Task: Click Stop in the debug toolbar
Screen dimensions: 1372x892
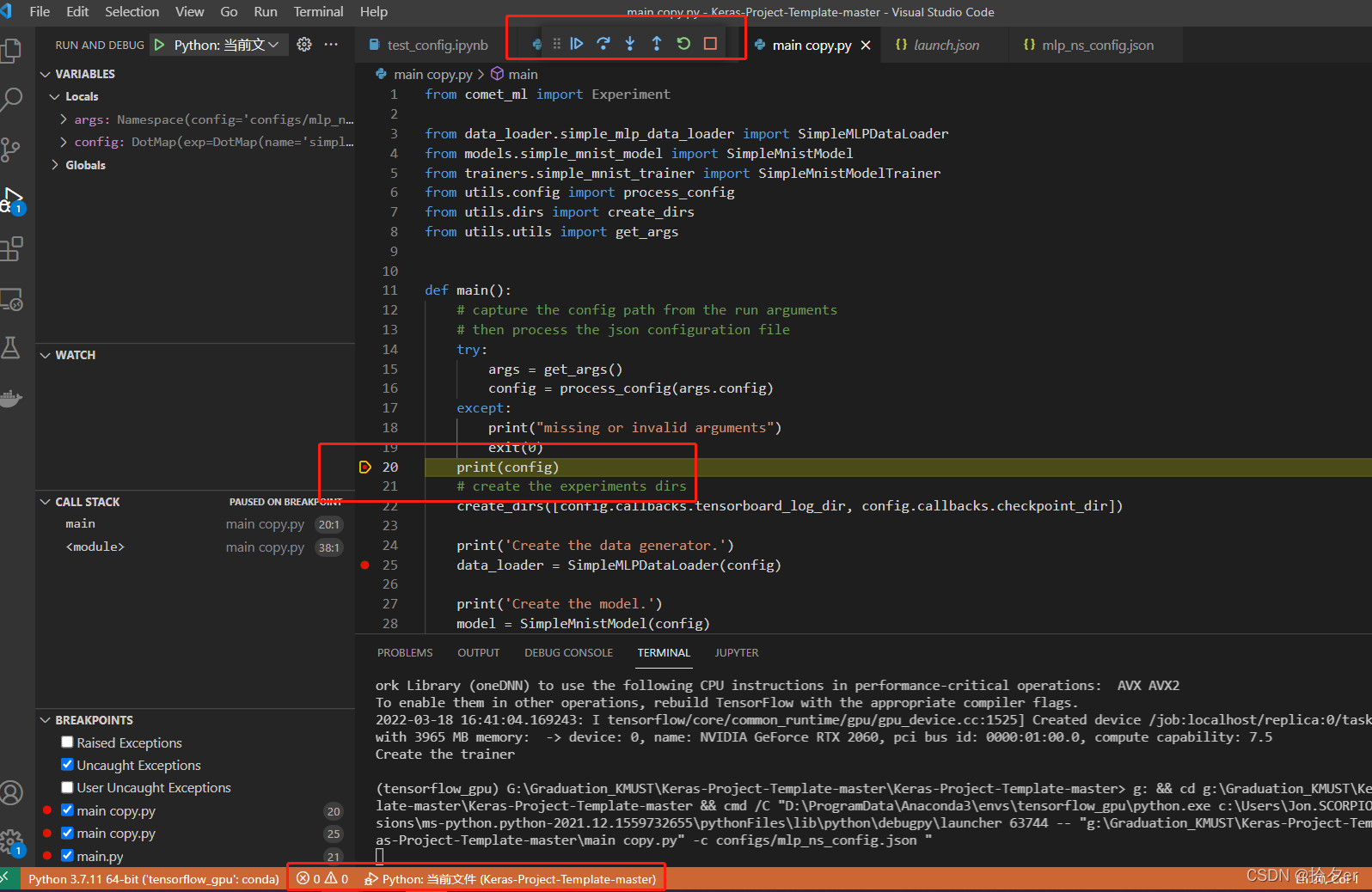Action: (x=710, y=44)
